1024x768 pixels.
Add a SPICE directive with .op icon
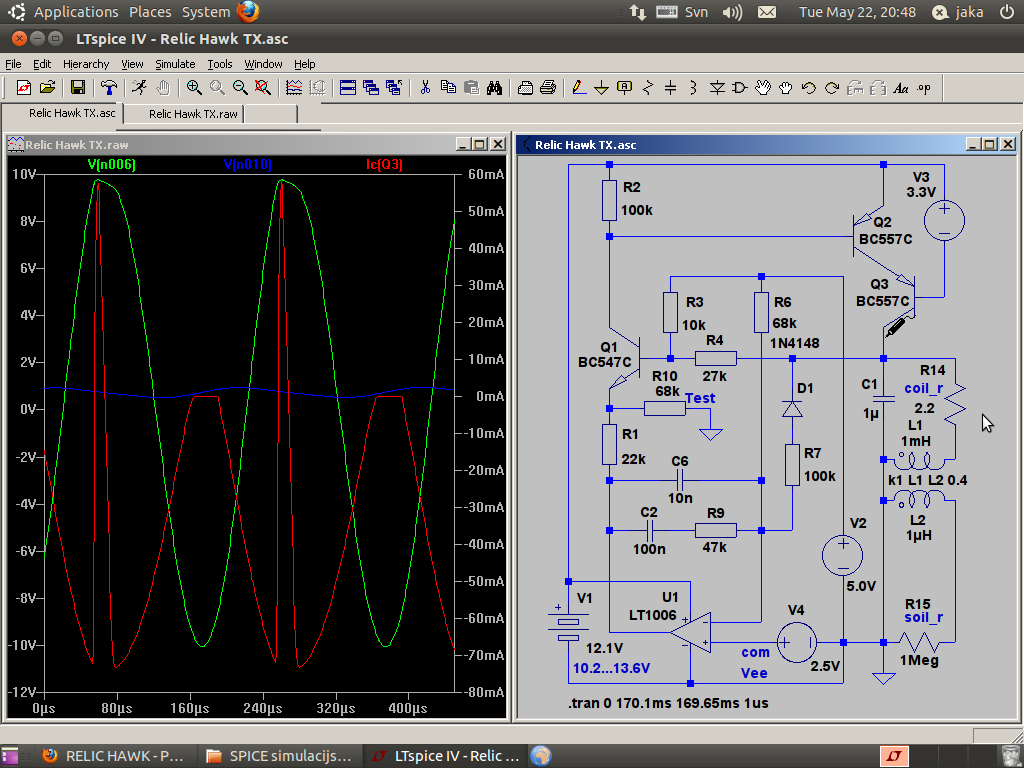923,88
